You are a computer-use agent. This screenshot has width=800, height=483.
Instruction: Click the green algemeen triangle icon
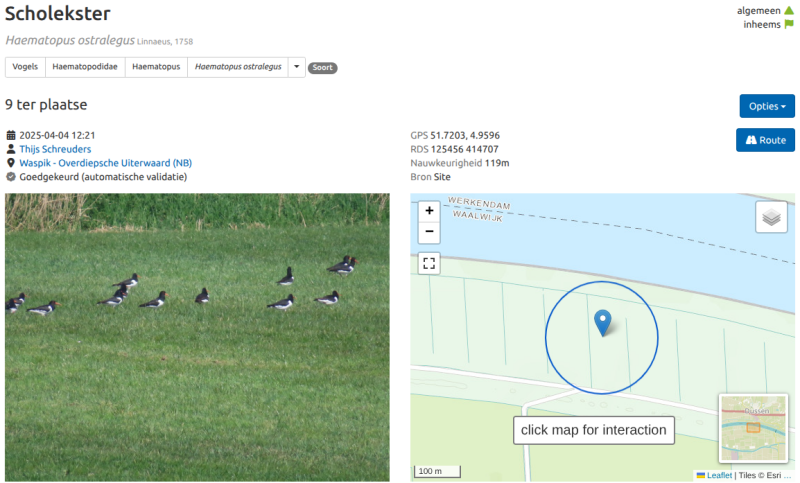(x=789, y=10)
